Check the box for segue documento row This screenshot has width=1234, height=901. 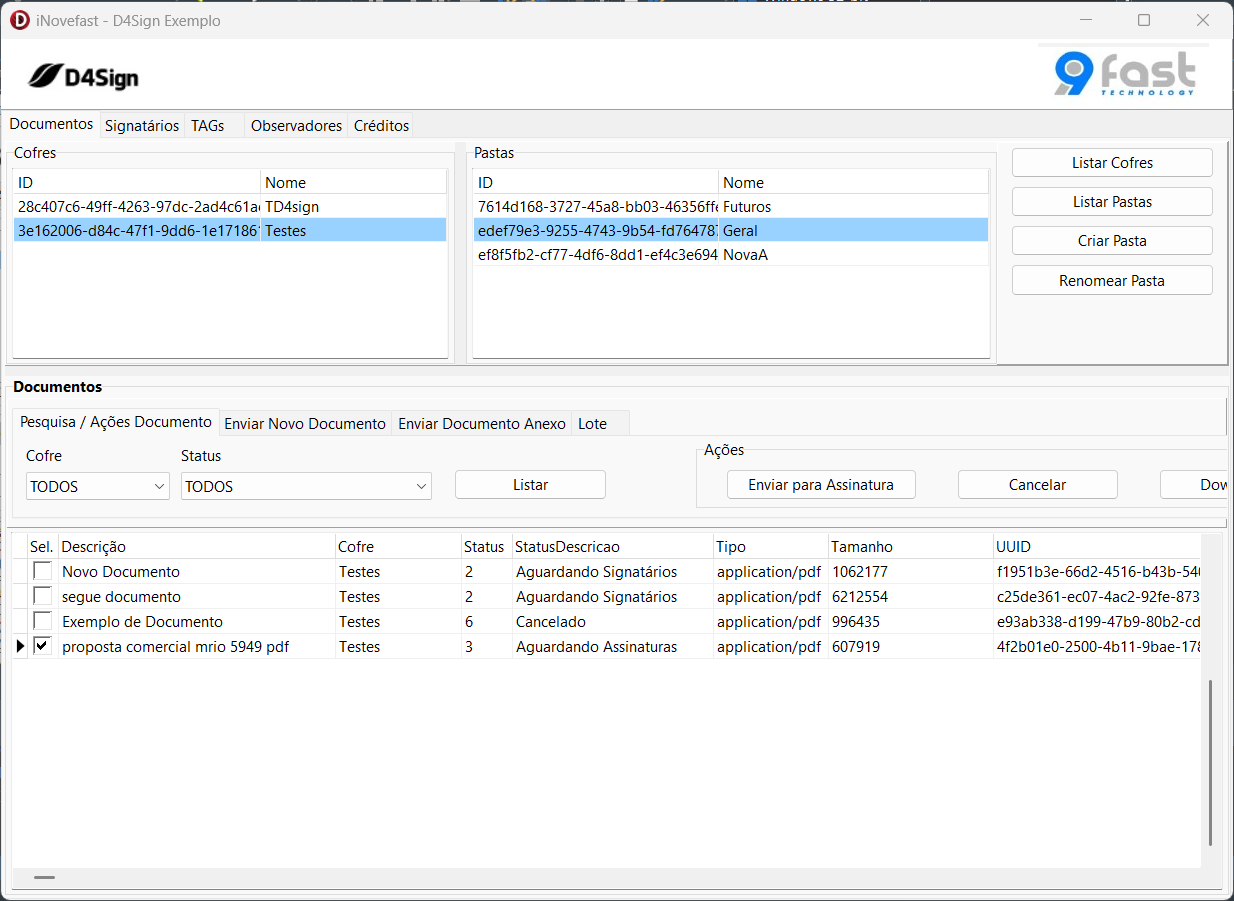(42, 596)
